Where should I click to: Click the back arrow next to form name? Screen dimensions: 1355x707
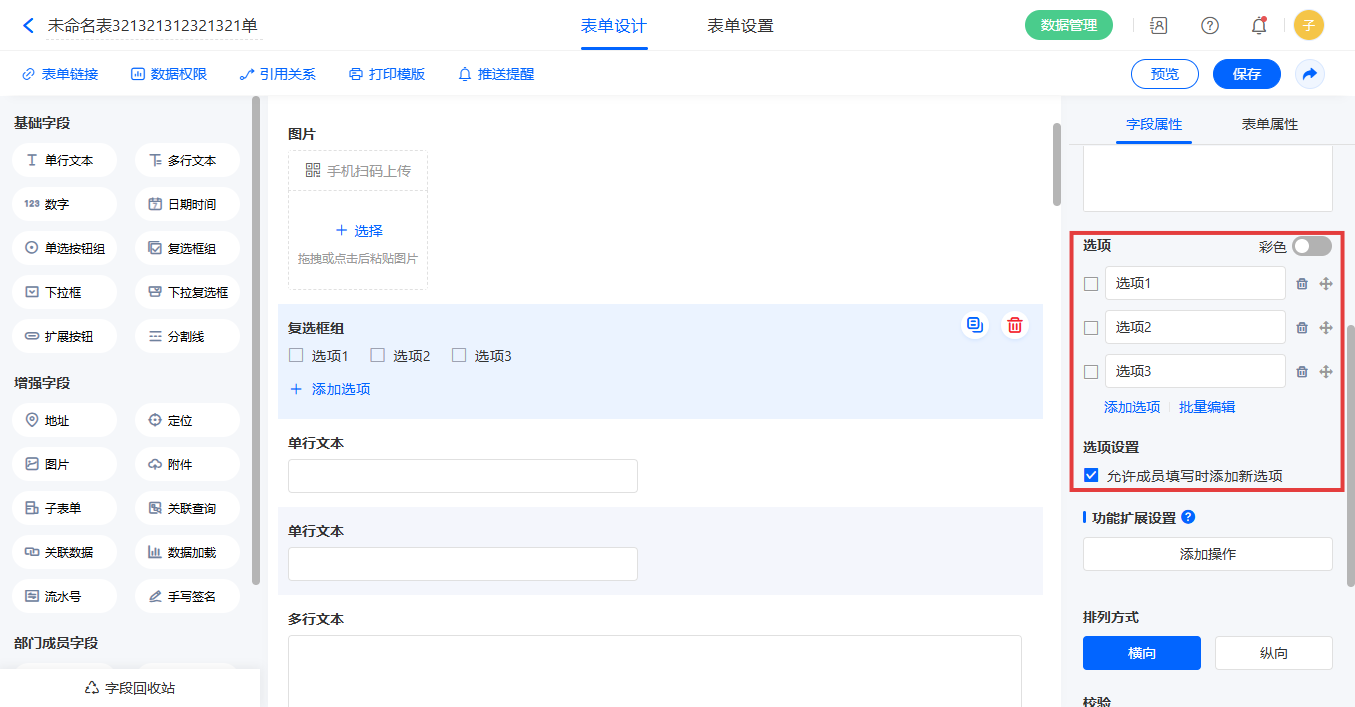point(28,26)
